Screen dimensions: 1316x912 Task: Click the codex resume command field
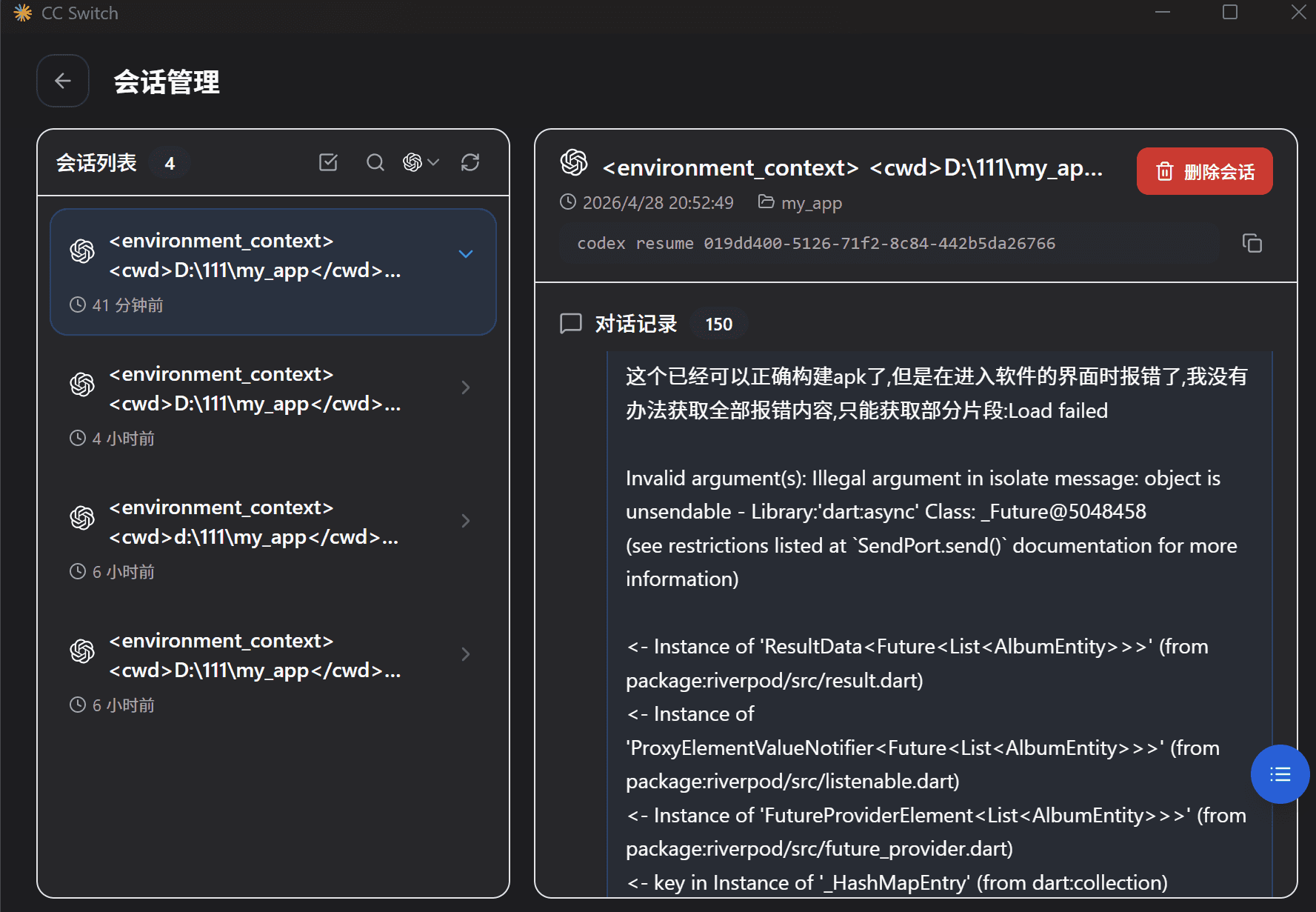click(x=889, y=243)
